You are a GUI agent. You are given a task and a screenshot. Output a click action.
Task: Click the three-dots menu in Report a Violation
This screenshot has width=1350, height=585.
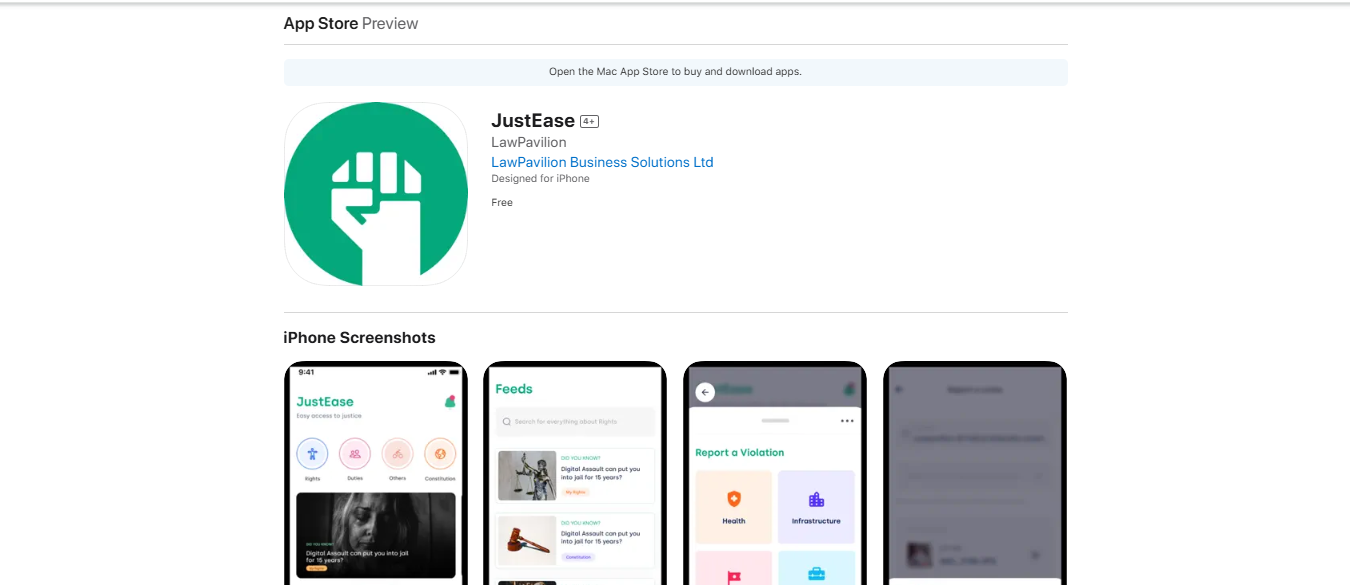pyautogui.click(x=847, y=421)
